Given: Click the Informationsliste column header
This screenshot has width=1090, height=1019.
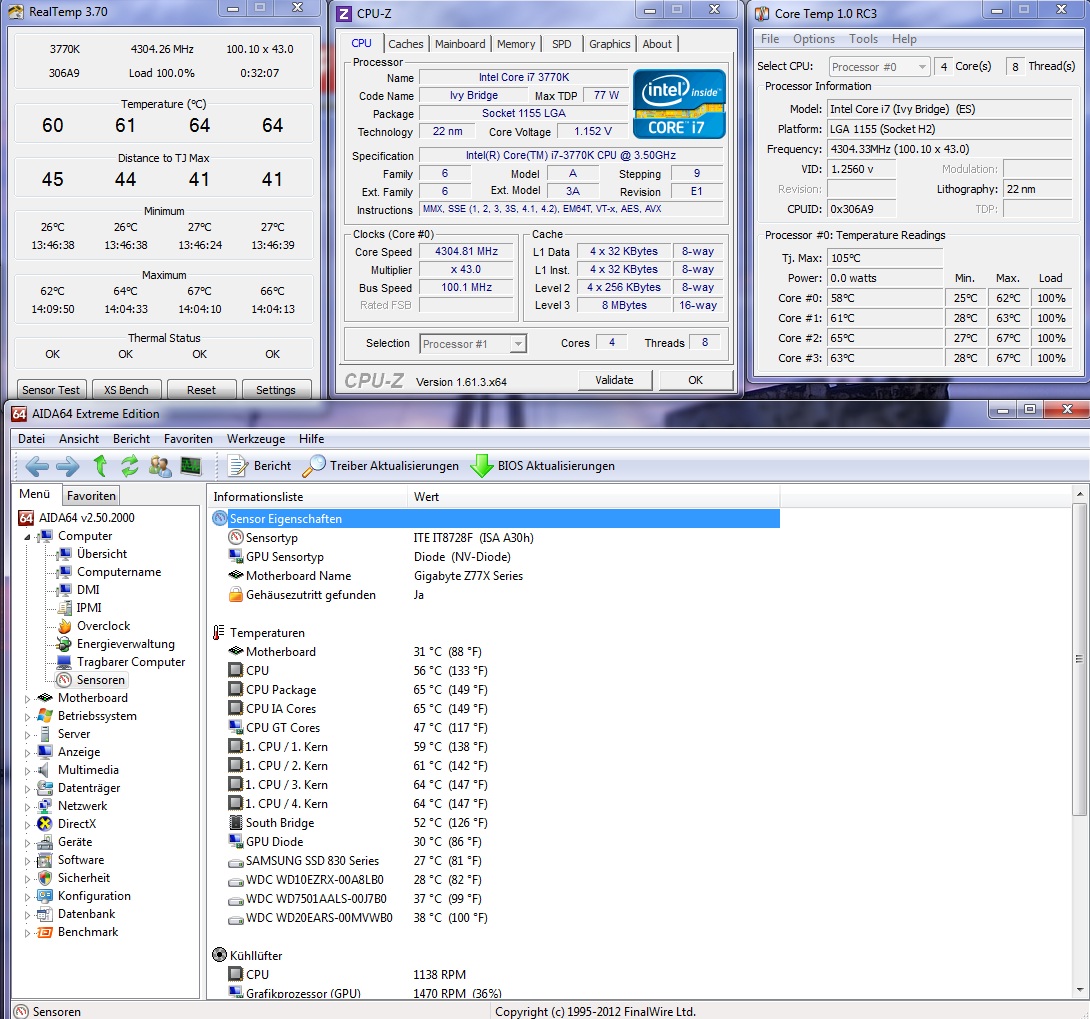Looking at the screenshot, I should pyautogui.click(x=307, y=497).
